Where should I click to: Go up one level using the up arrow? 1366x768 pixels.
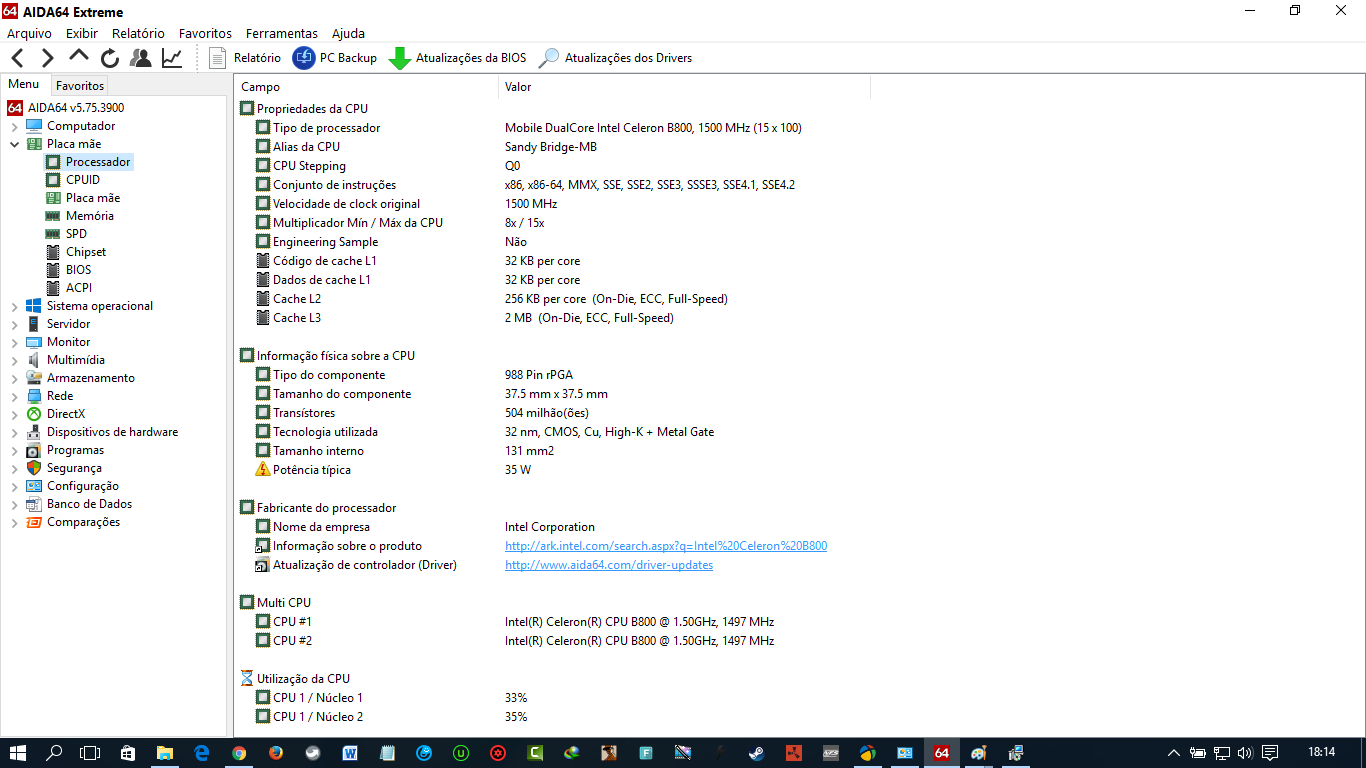pyautogui.click(x=79, y=57)
